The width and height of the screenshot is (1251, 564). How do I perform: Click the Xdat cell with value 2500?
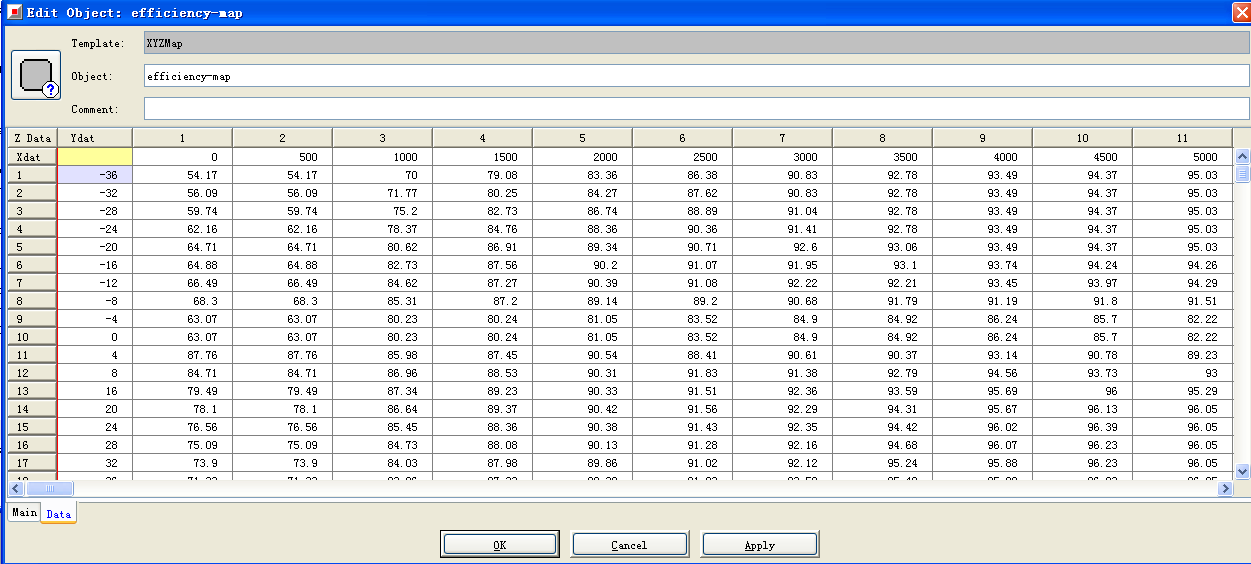[682, 157]
